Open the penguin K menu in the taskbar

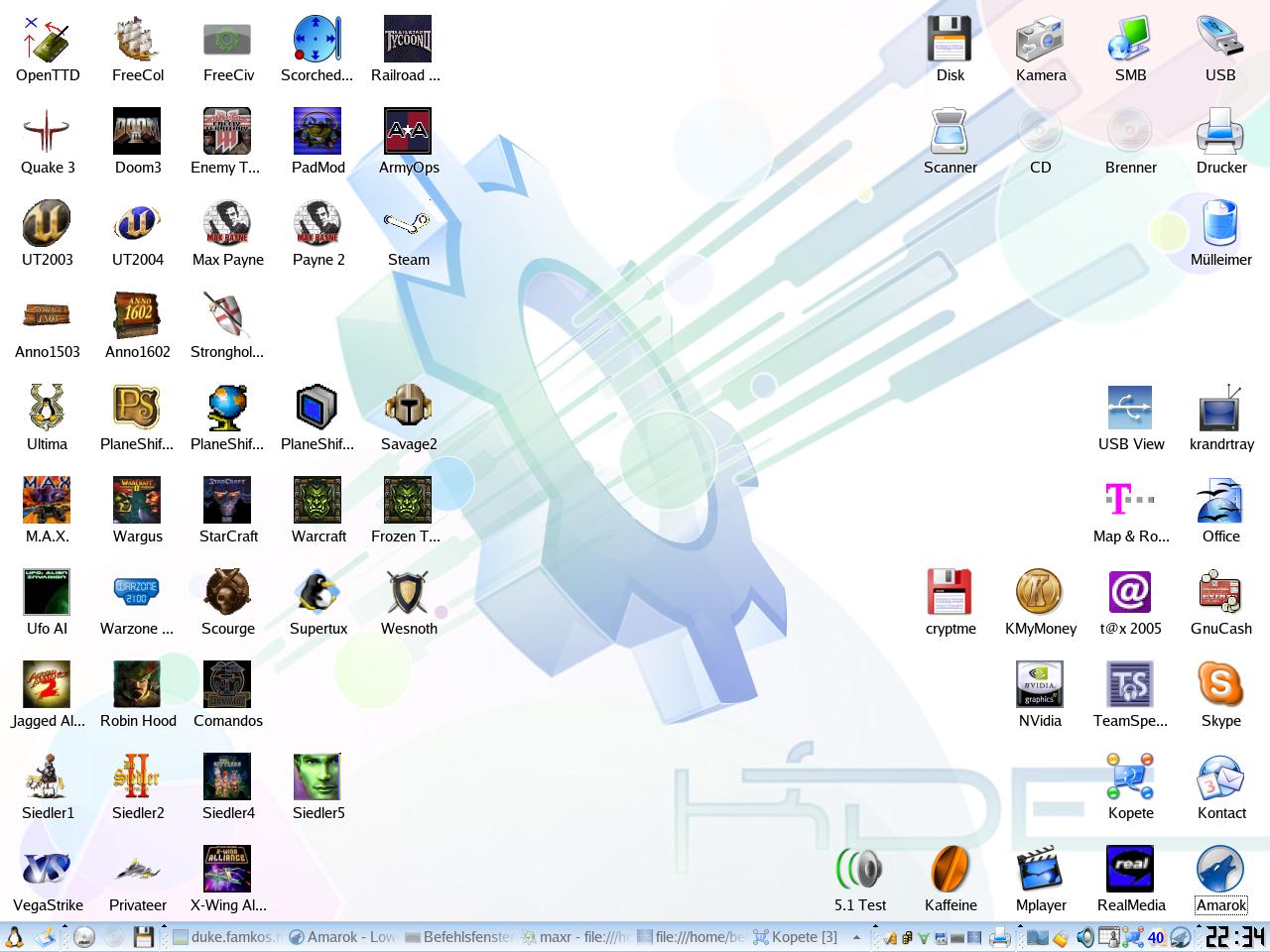point(14,936)
